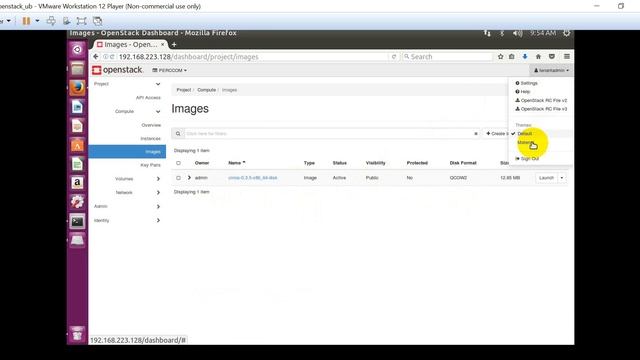Click the Firefox Search box
This screenshot has height=360, width=640.
click(x=447, y=57)
